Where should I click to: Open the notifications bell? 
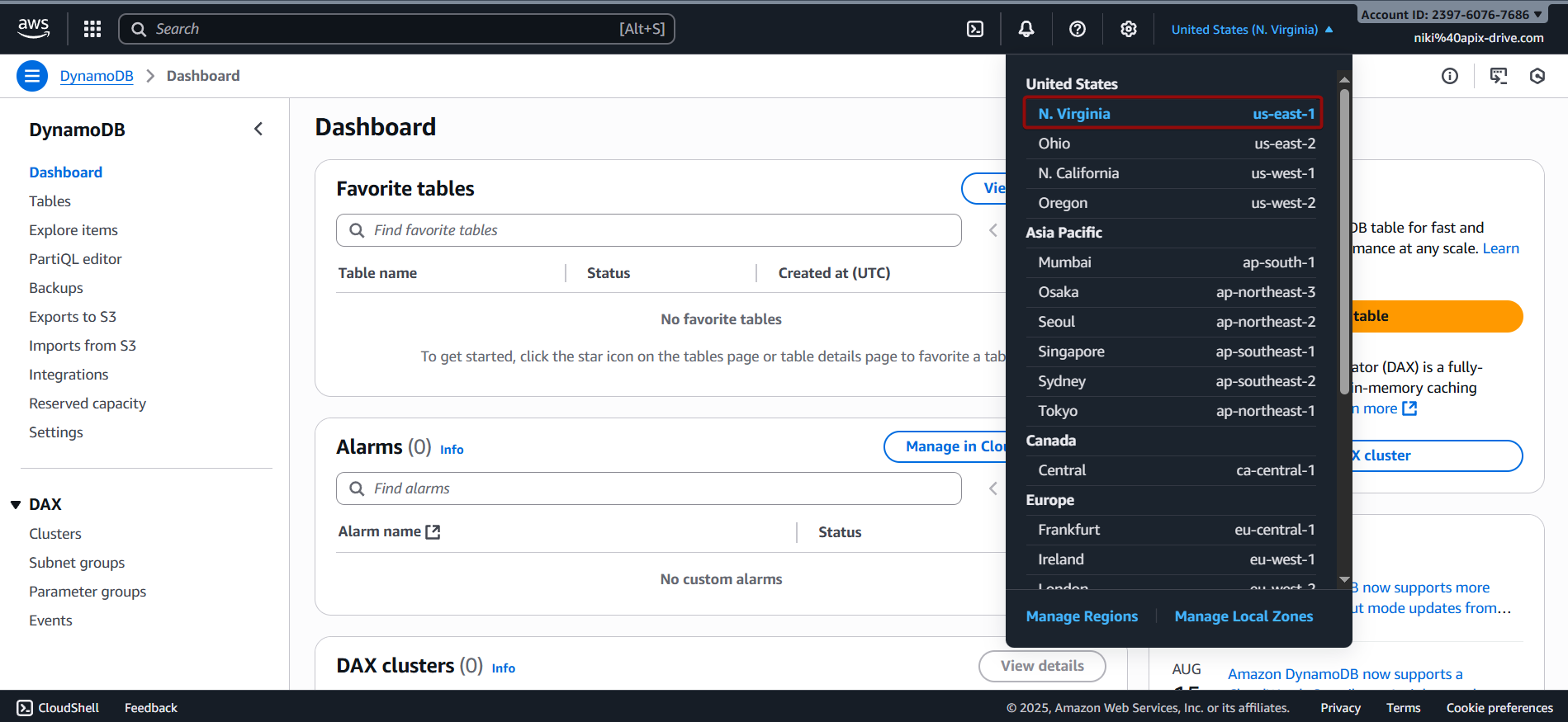pyautogui.click(x=1026, y=29)
